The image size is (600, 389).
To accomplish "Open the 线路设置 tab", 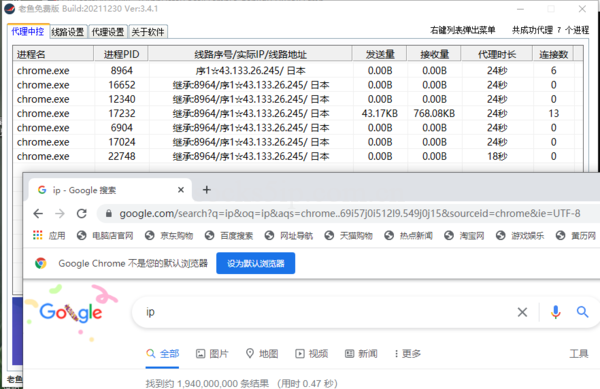I will coord(68,32).
